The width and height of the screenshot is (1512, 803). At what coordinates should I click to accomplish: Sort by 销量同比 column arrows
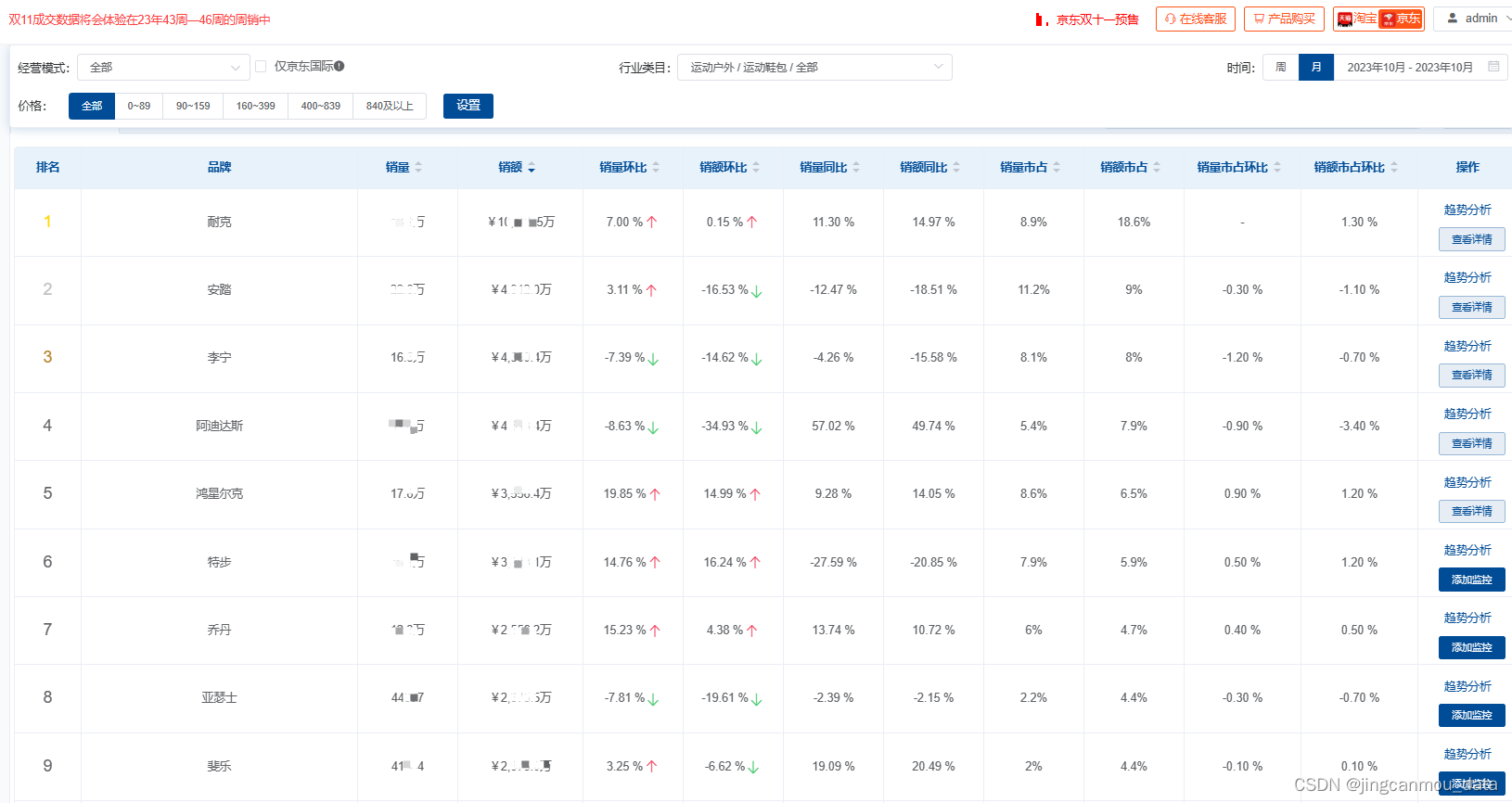[856, 167]
